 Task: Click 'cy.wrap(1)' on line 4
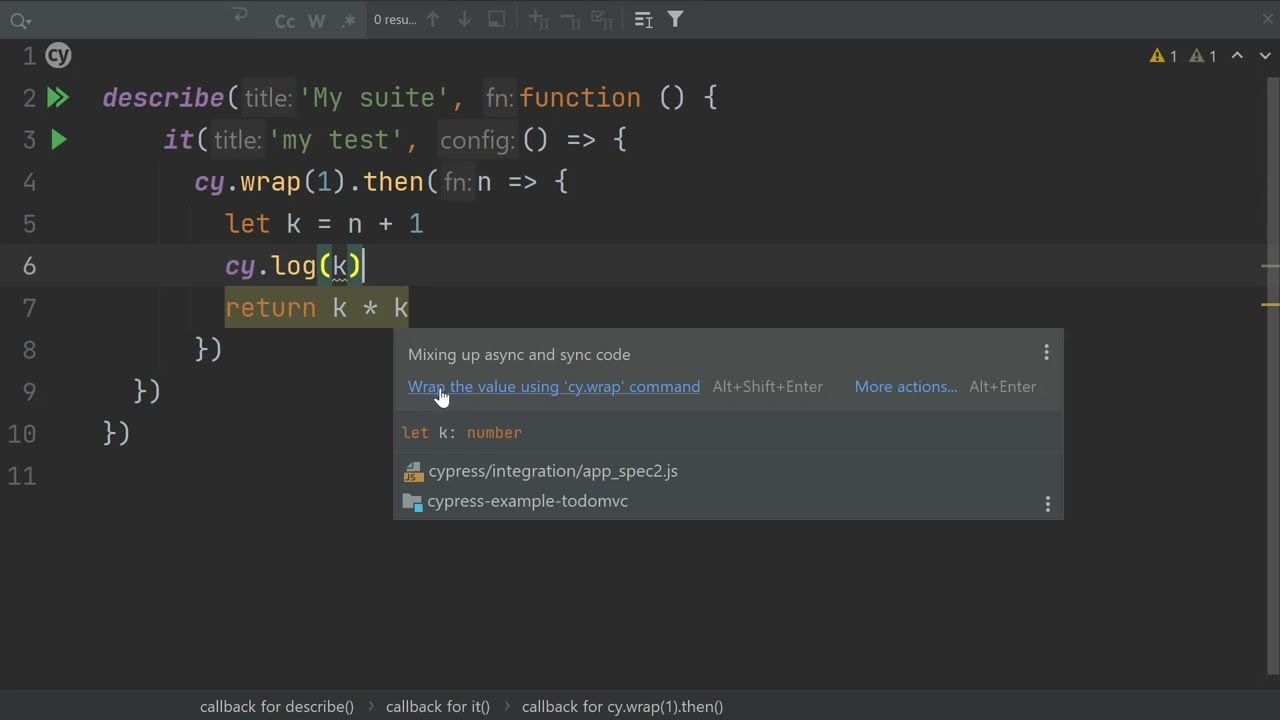(x=270, y=182)
